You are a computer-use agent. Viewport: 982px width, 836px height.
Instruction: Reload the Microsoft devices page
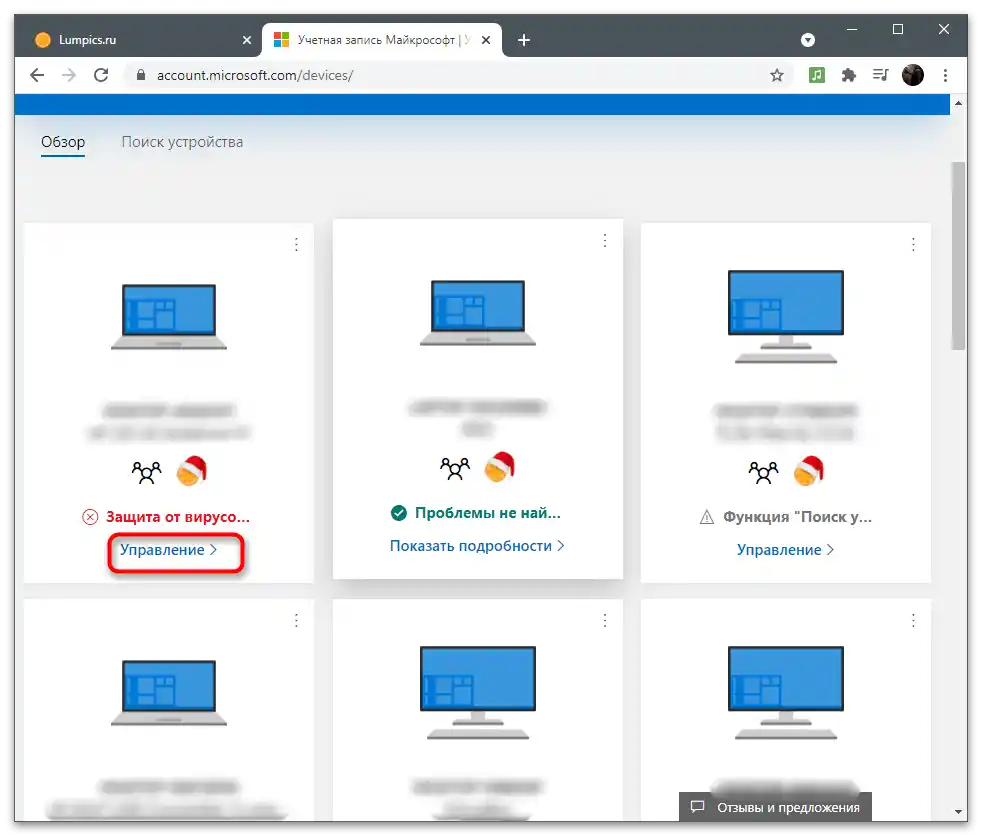[101, 75]
